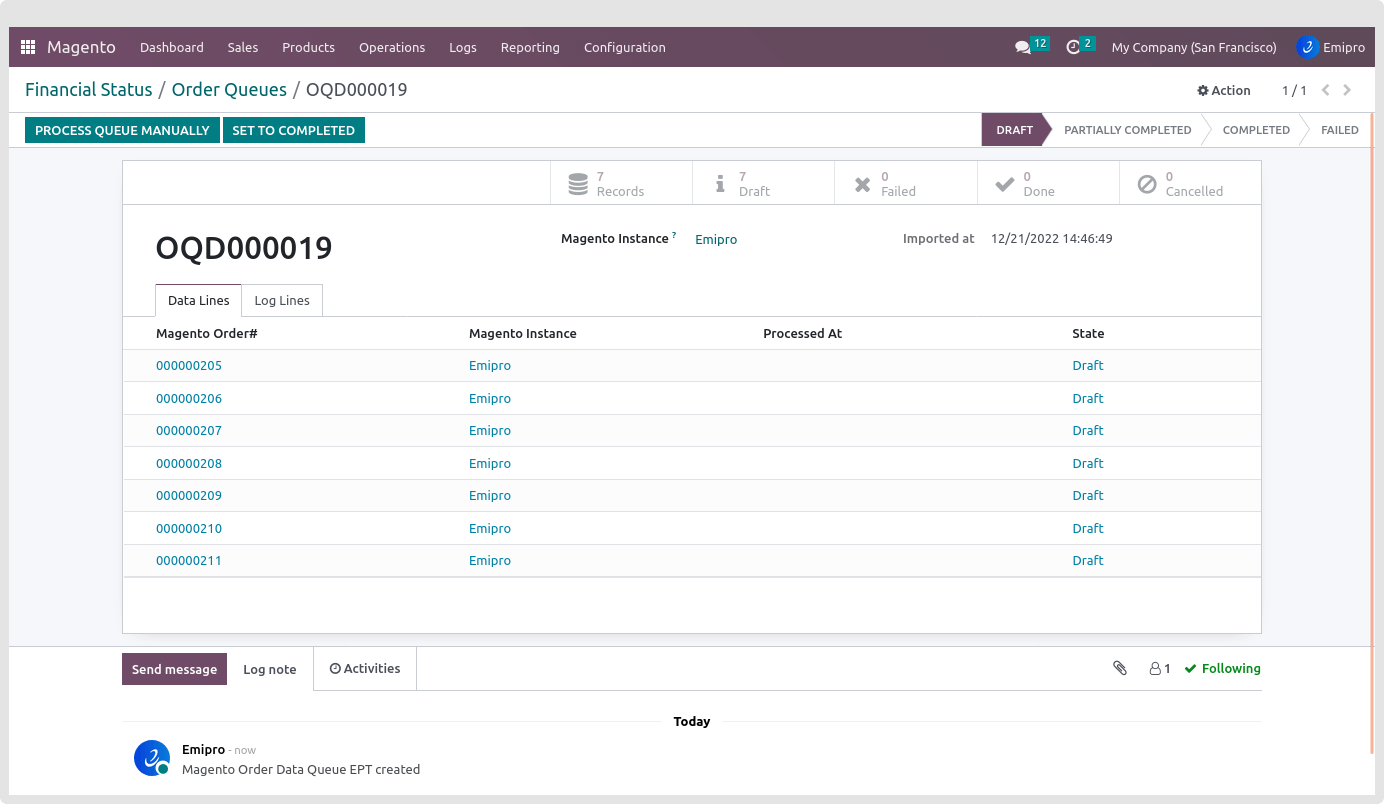Open Magento order 000000208 link

click(x=189, y=464)
